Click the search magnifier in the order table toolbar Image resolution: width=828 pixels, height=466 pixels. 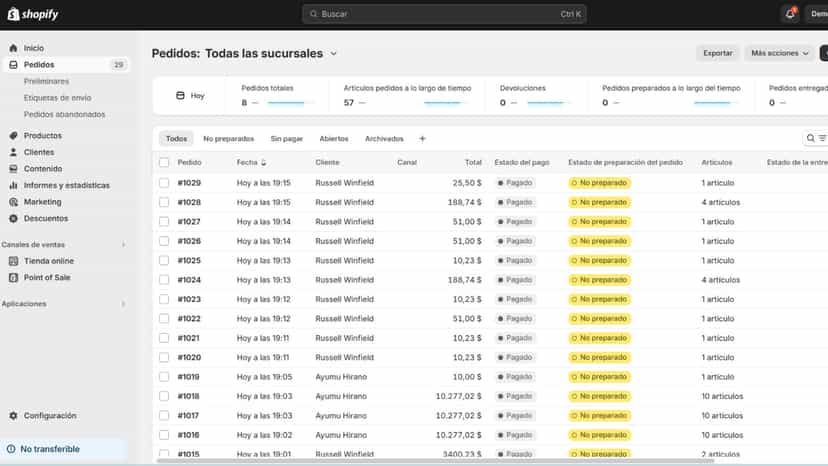point(811,138)
